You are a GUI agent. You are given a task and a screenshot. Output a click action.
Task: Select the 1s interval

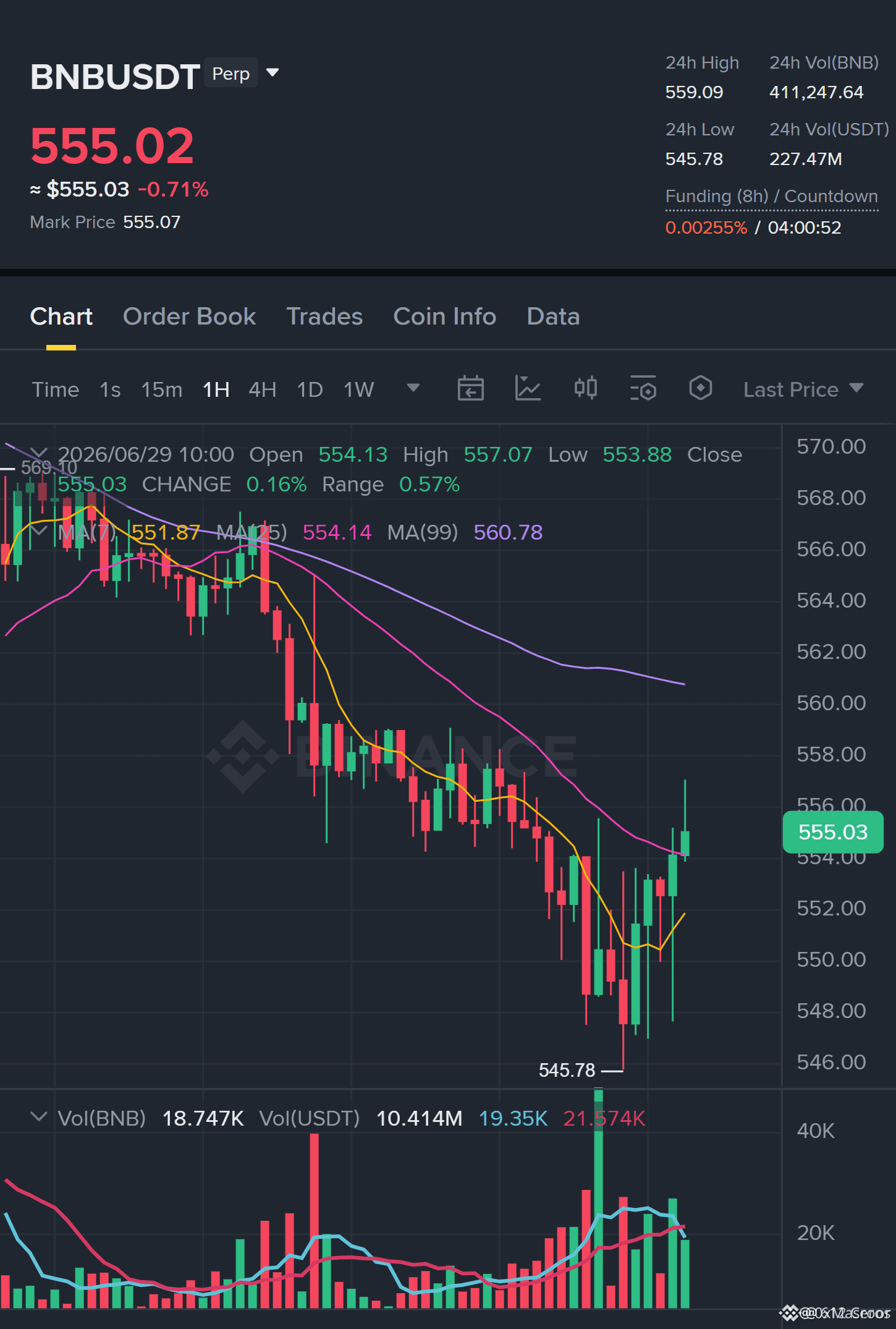point(110,389)
